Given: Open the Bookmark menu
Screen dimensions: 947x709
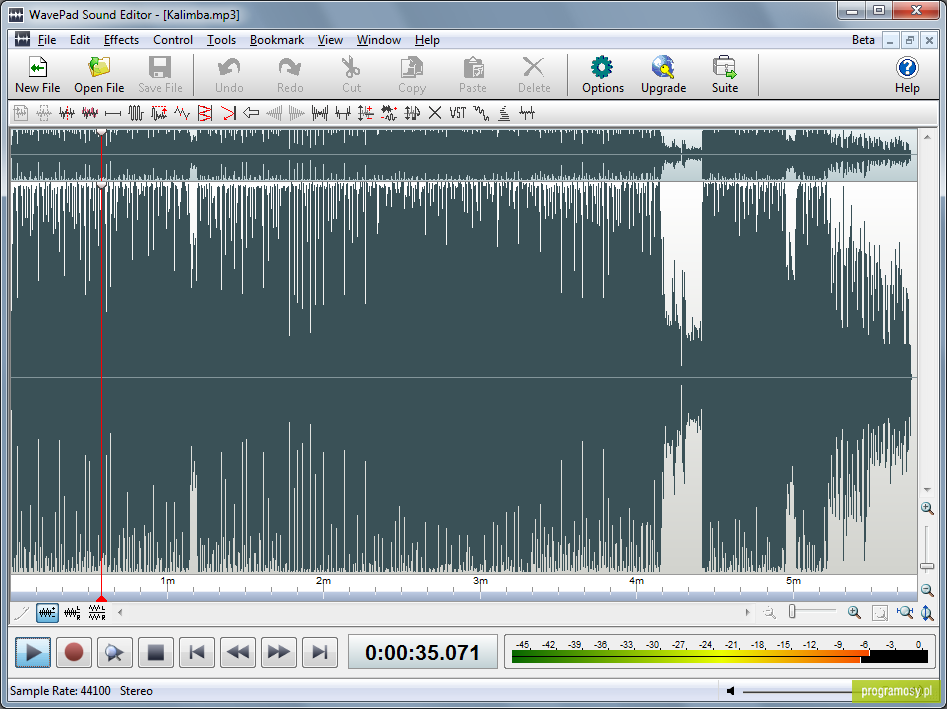Looking at the screenshot, I should point(277,40).
